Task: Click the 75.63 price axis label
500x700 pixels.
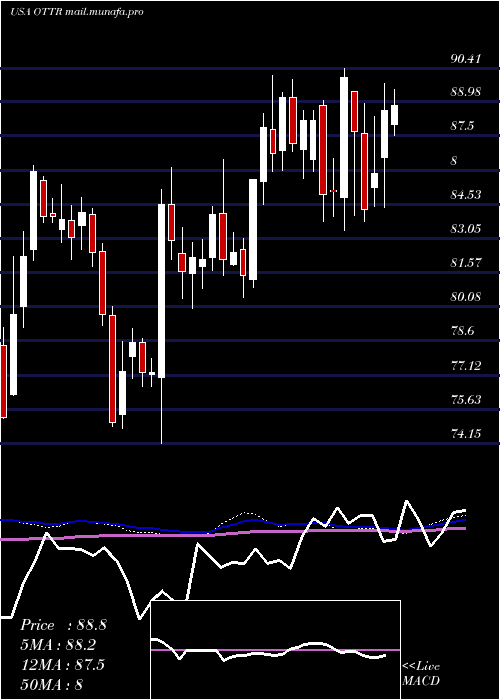Action: (466, 399)
